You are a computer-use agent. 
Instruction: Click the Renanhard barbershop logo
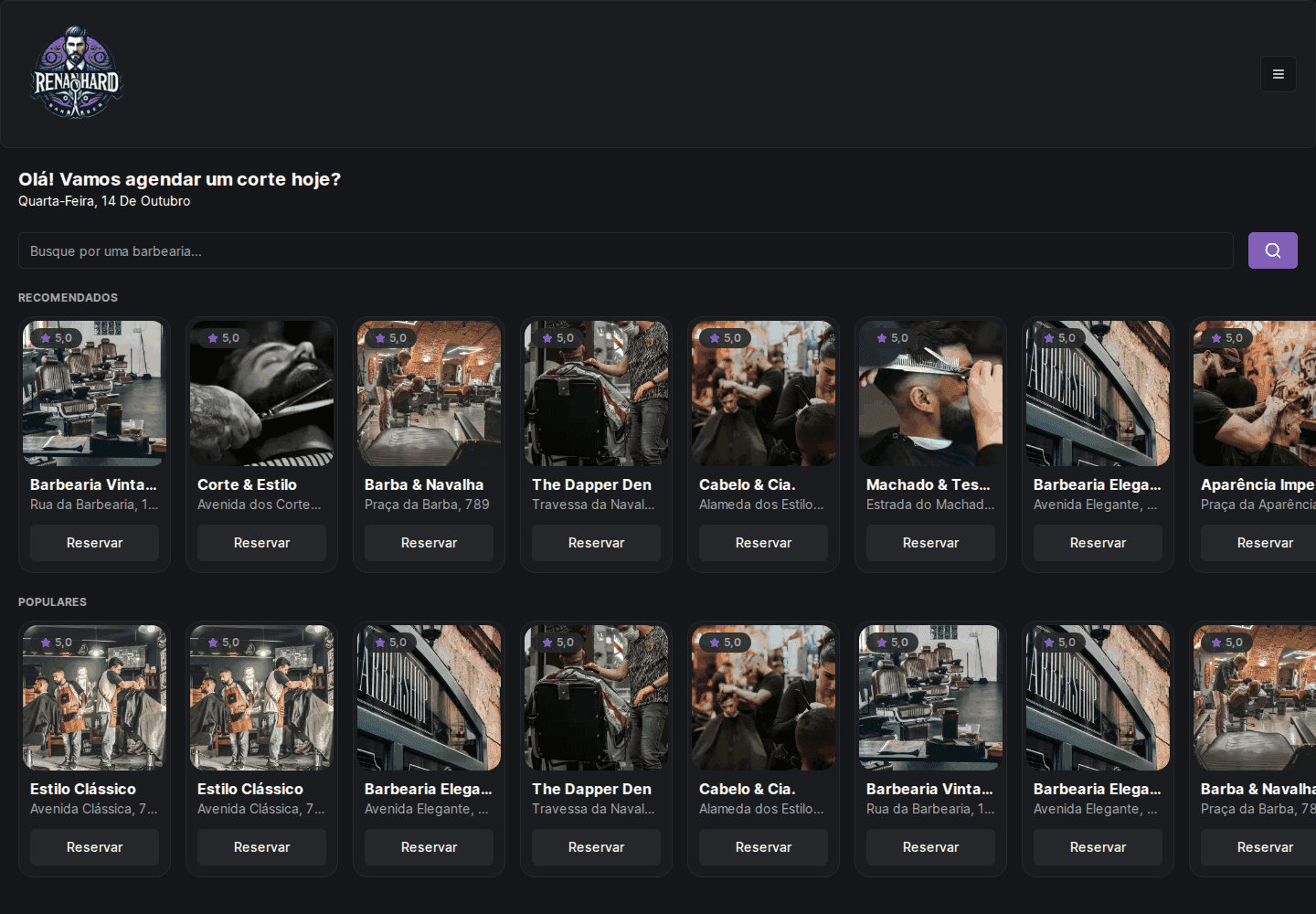coord(77,72)
